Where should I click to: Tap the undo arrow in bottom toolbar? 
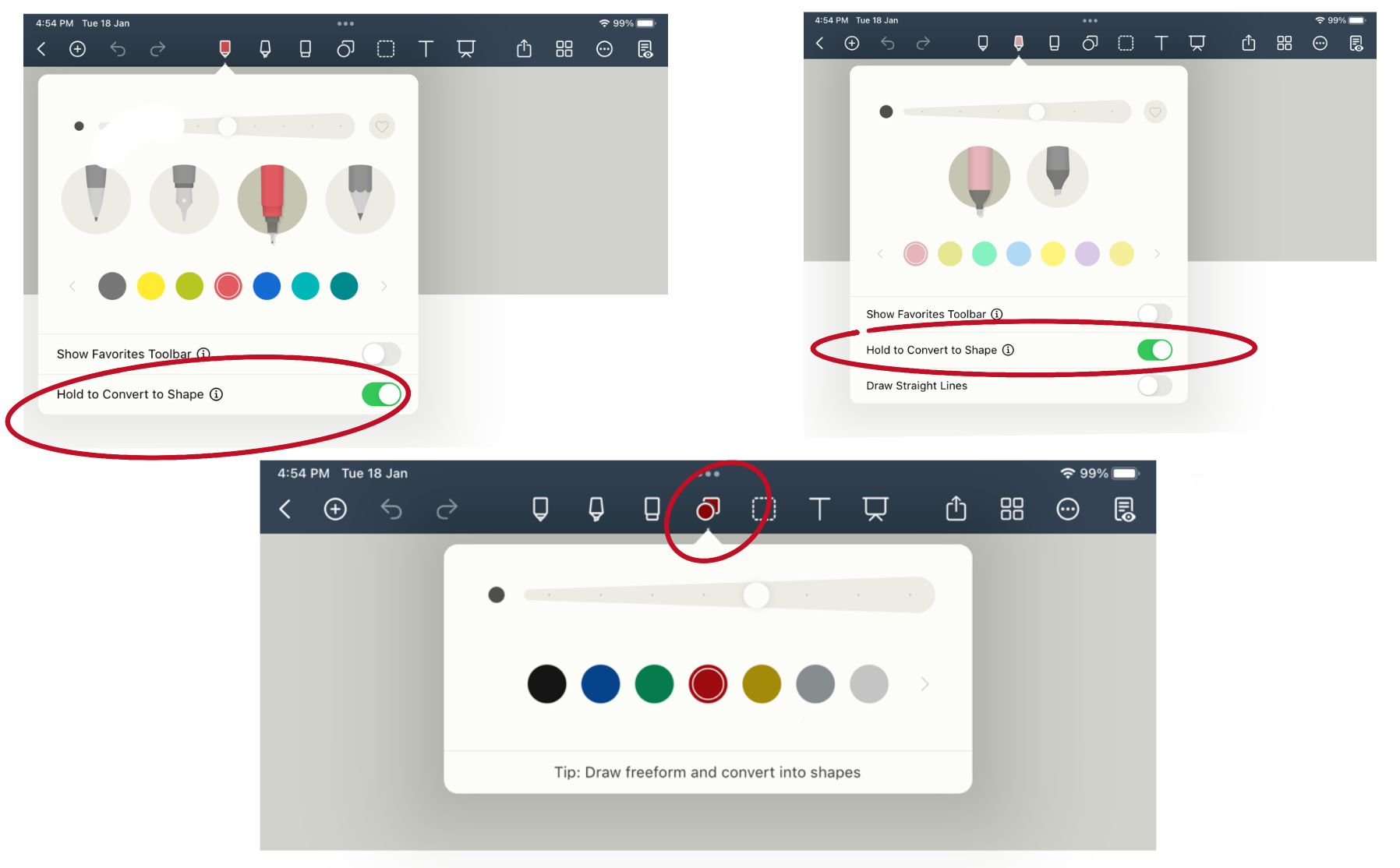391,509
